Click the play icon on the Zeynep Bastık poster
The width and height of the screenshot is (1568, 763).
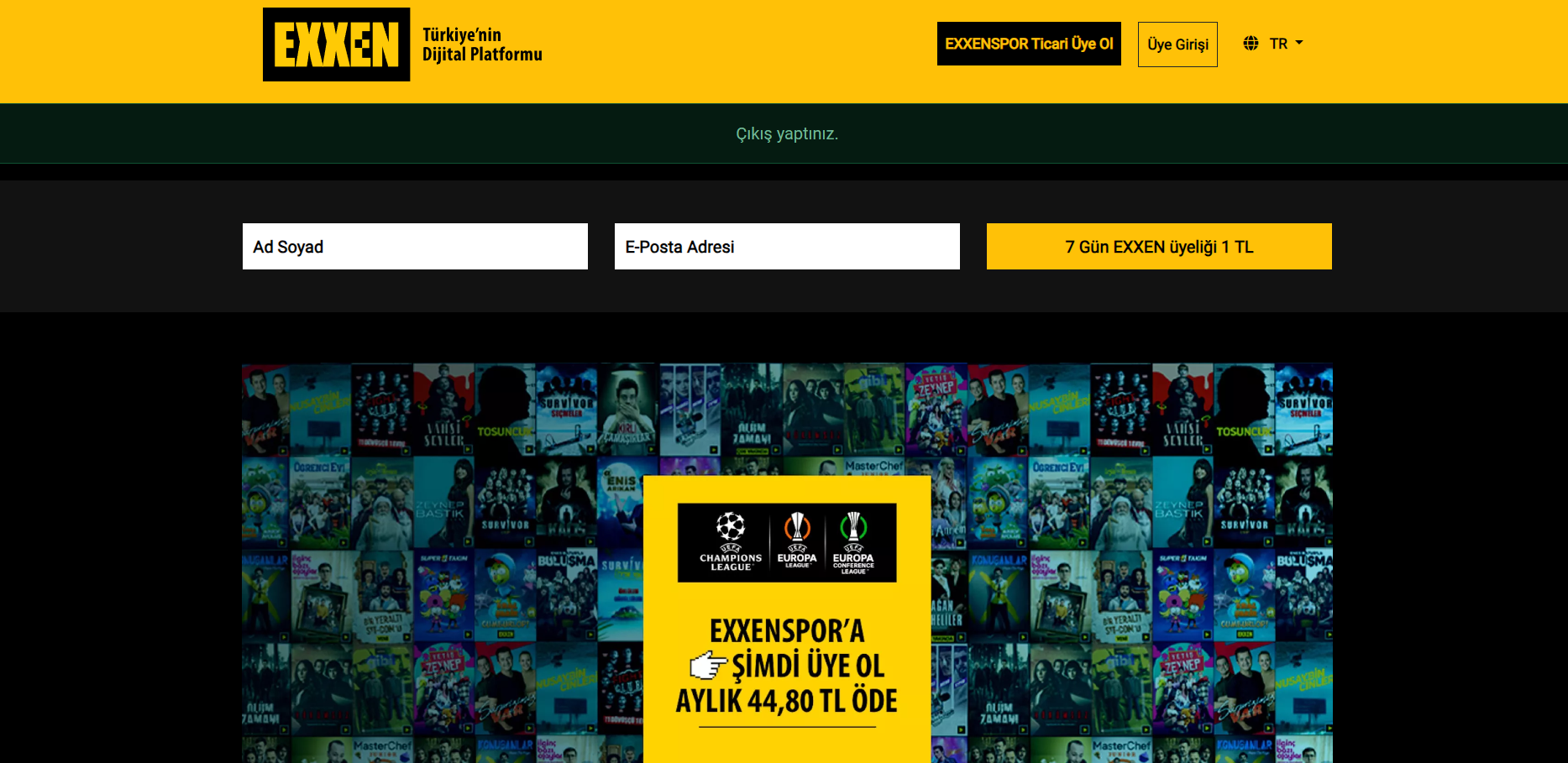(x=468, y=541)
